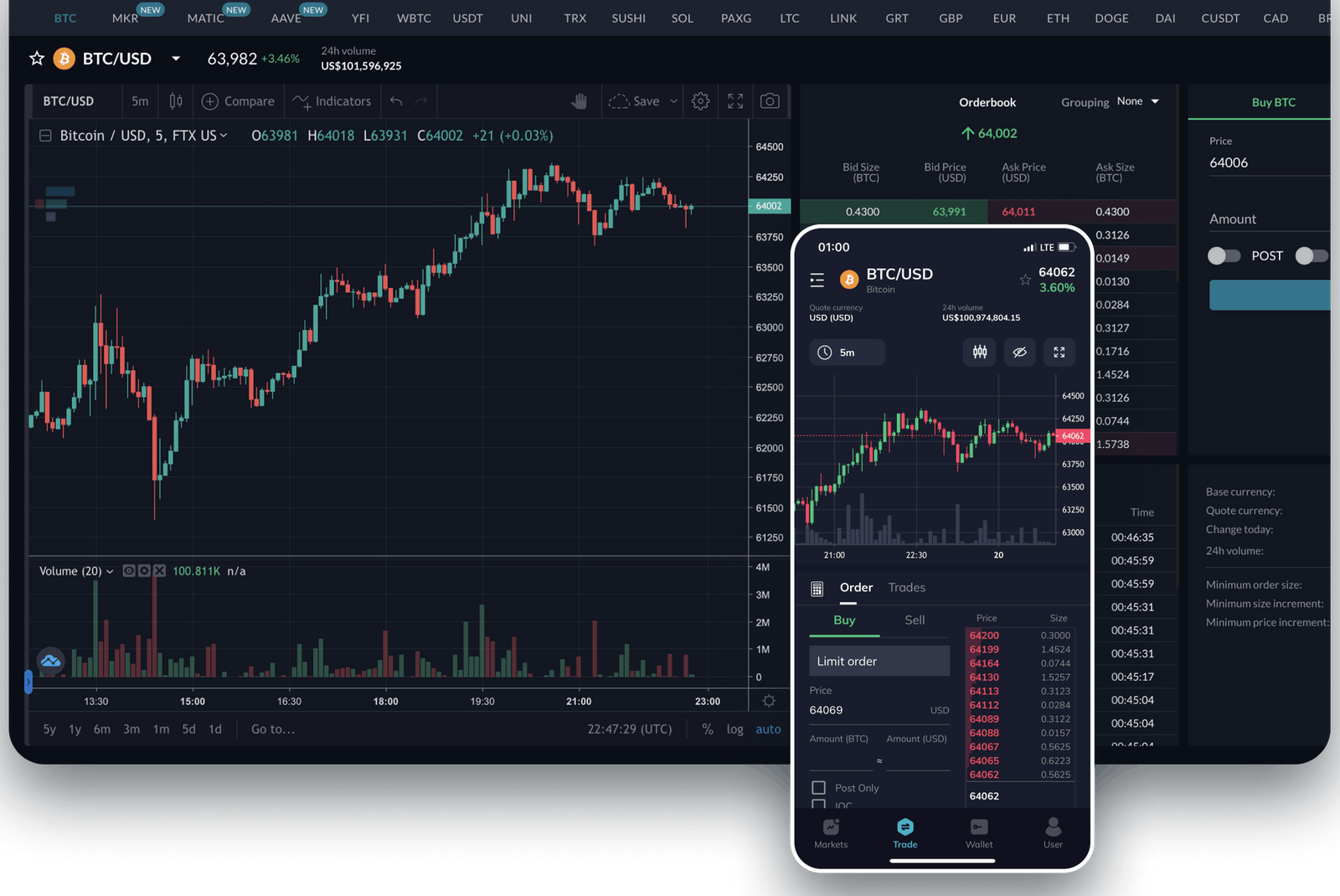Save the chart layout with cloud icon
This screenshot has height=896, width=1340.
tap(634, 101)
